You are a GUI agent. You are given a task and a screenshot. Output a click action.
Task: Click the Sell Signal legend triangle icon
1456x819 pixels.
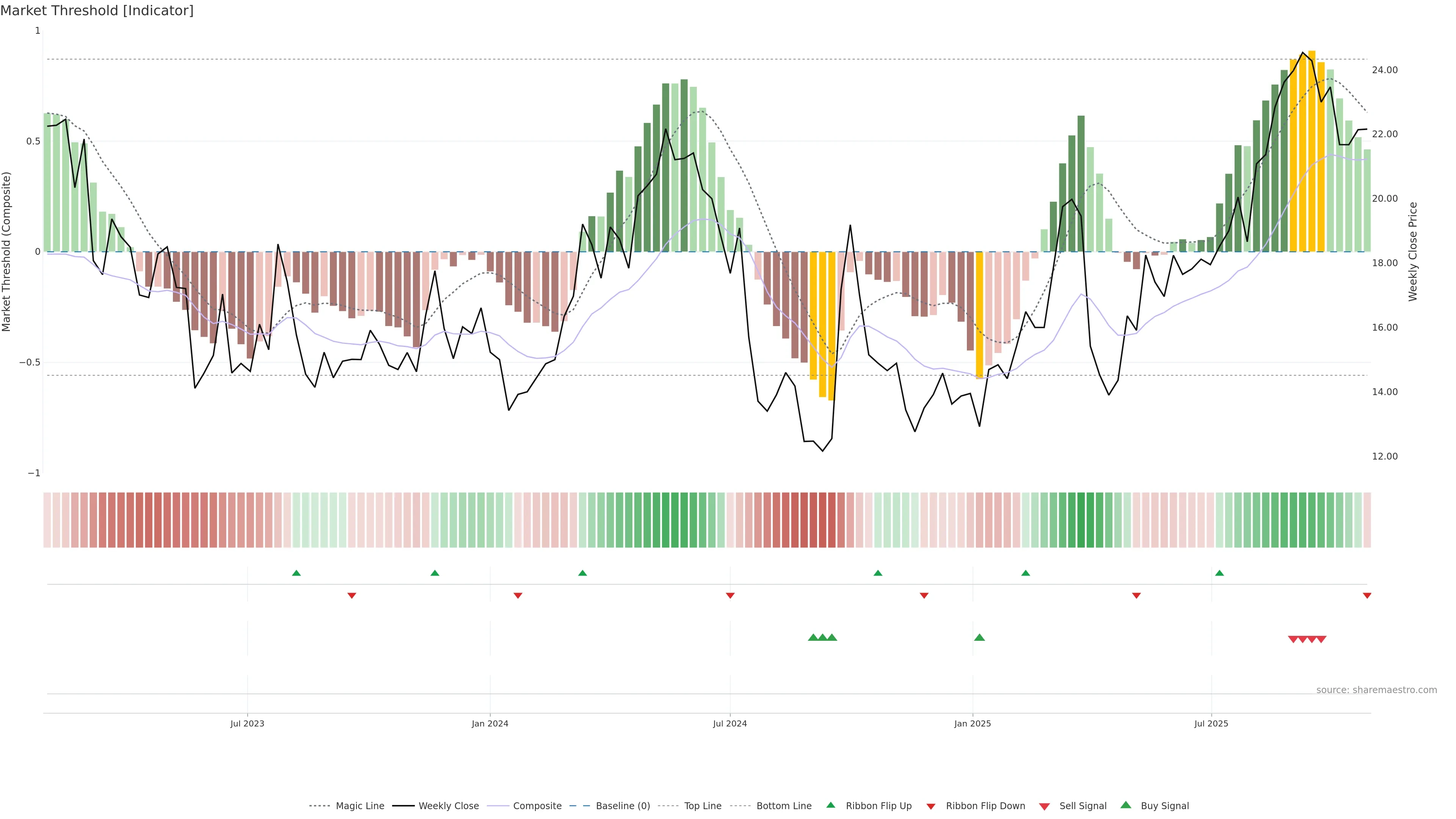tap(1045, 806)
